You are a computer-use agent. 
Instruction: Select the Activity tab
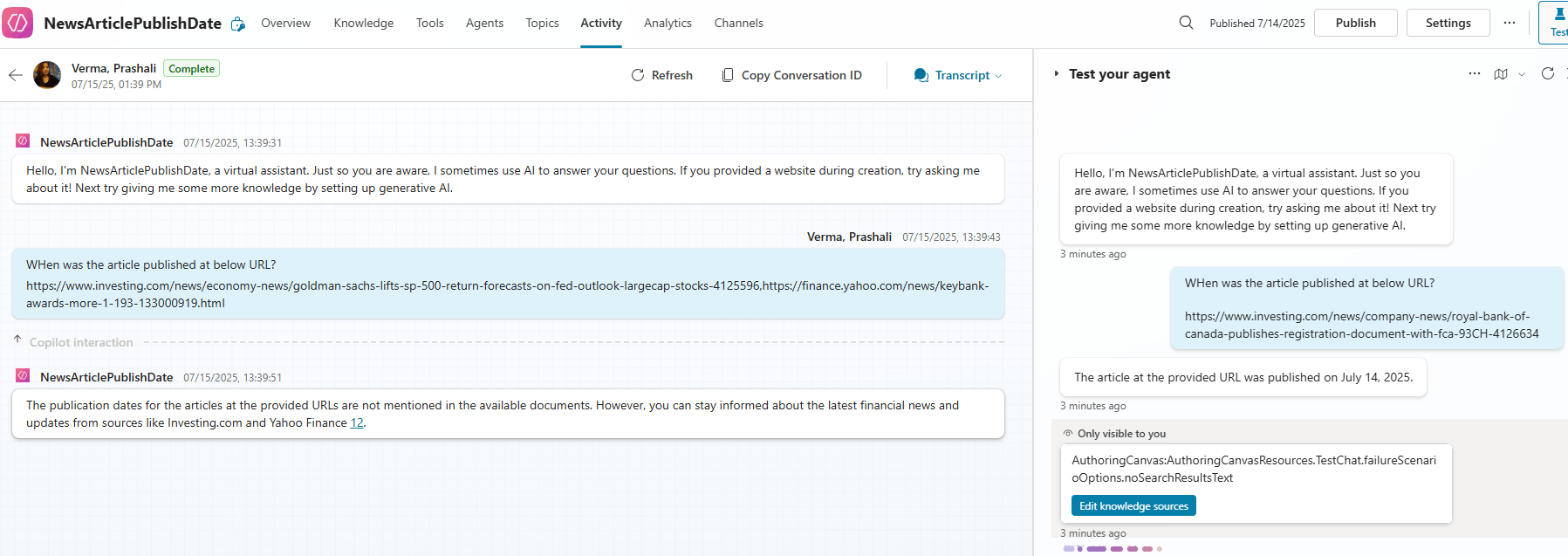[601, 23]
